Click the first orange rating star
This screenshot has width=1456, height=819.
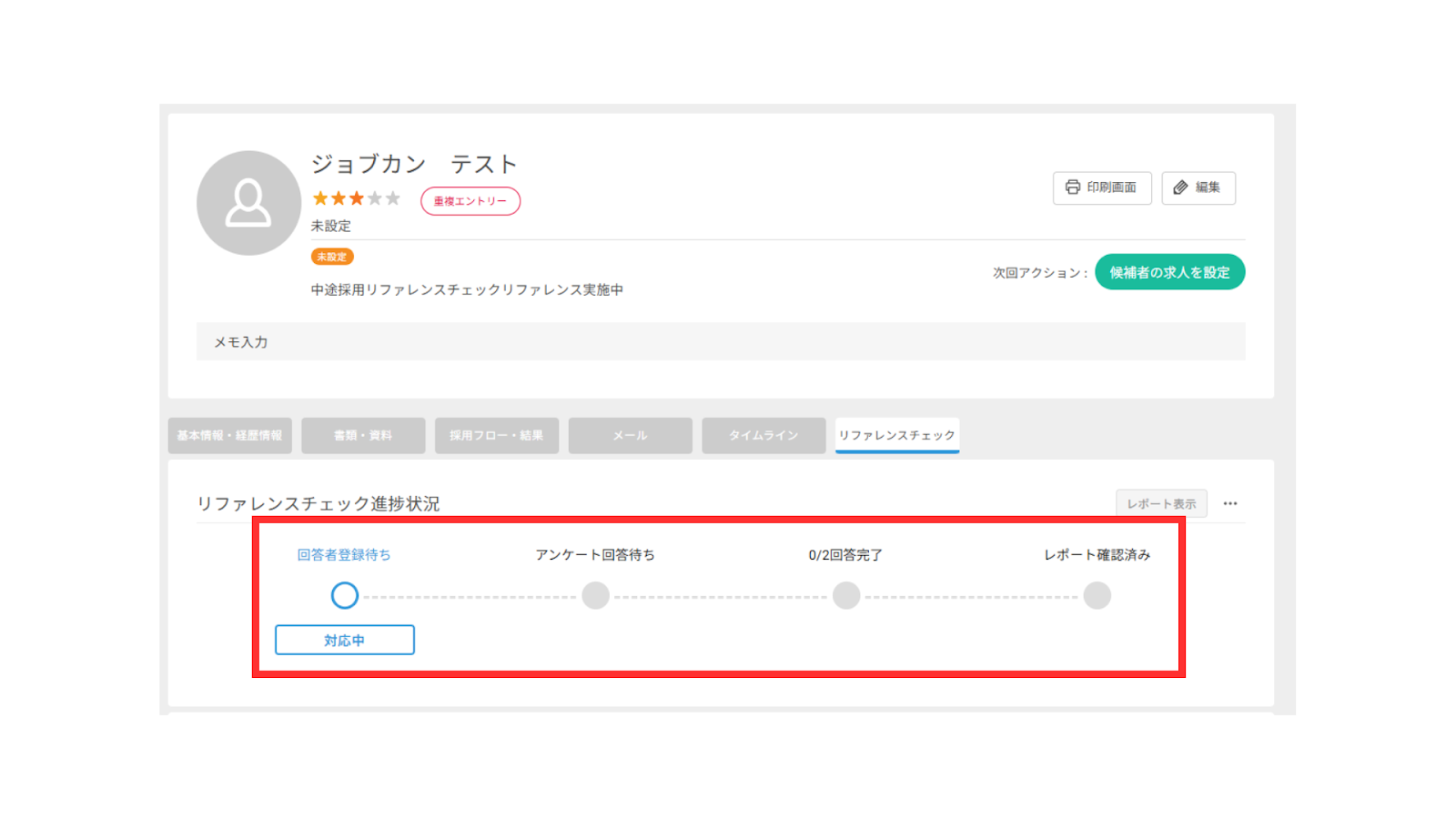pyautogui.click(x=320, y=198)
